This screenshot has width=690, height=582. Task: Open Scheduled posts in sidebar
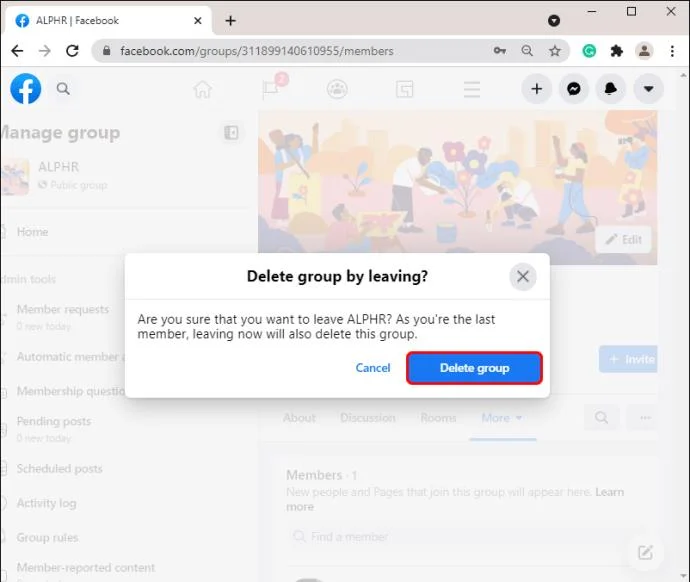click(x=59, y=469)
